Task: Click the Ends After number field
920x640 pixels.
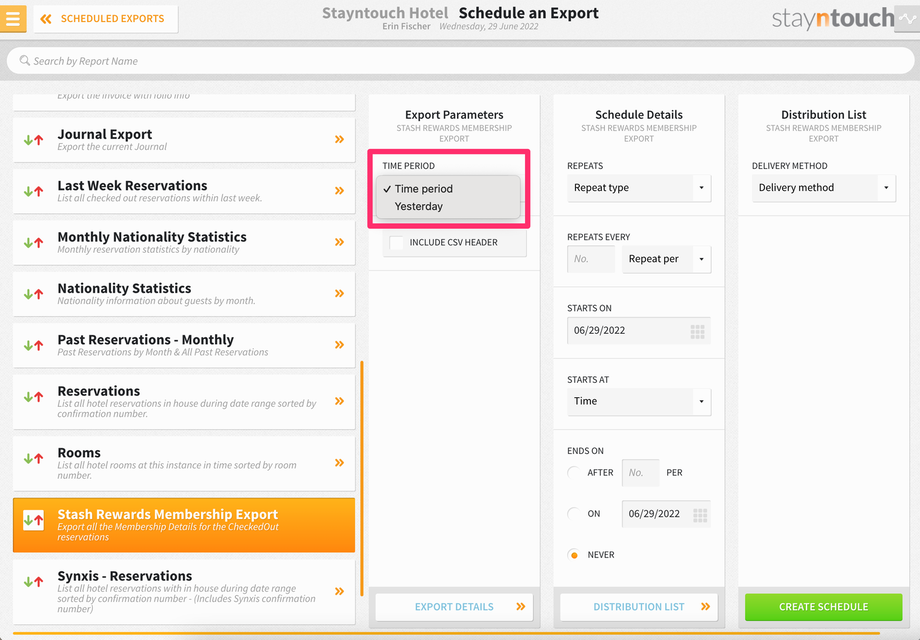Action: [641, 473]
